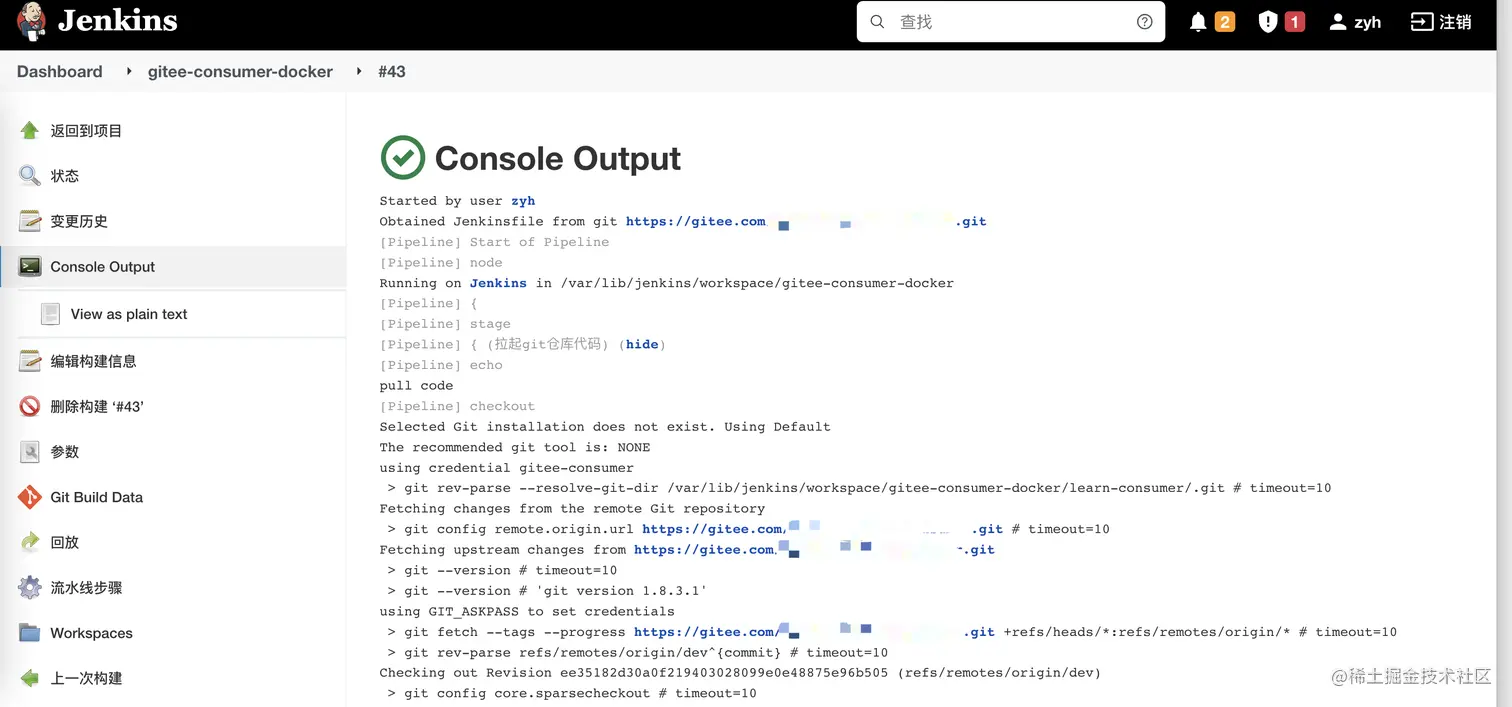Go to 上一次构建 previous build
1512x707 pixels.
pyautogui.click(x=86, y=678)
